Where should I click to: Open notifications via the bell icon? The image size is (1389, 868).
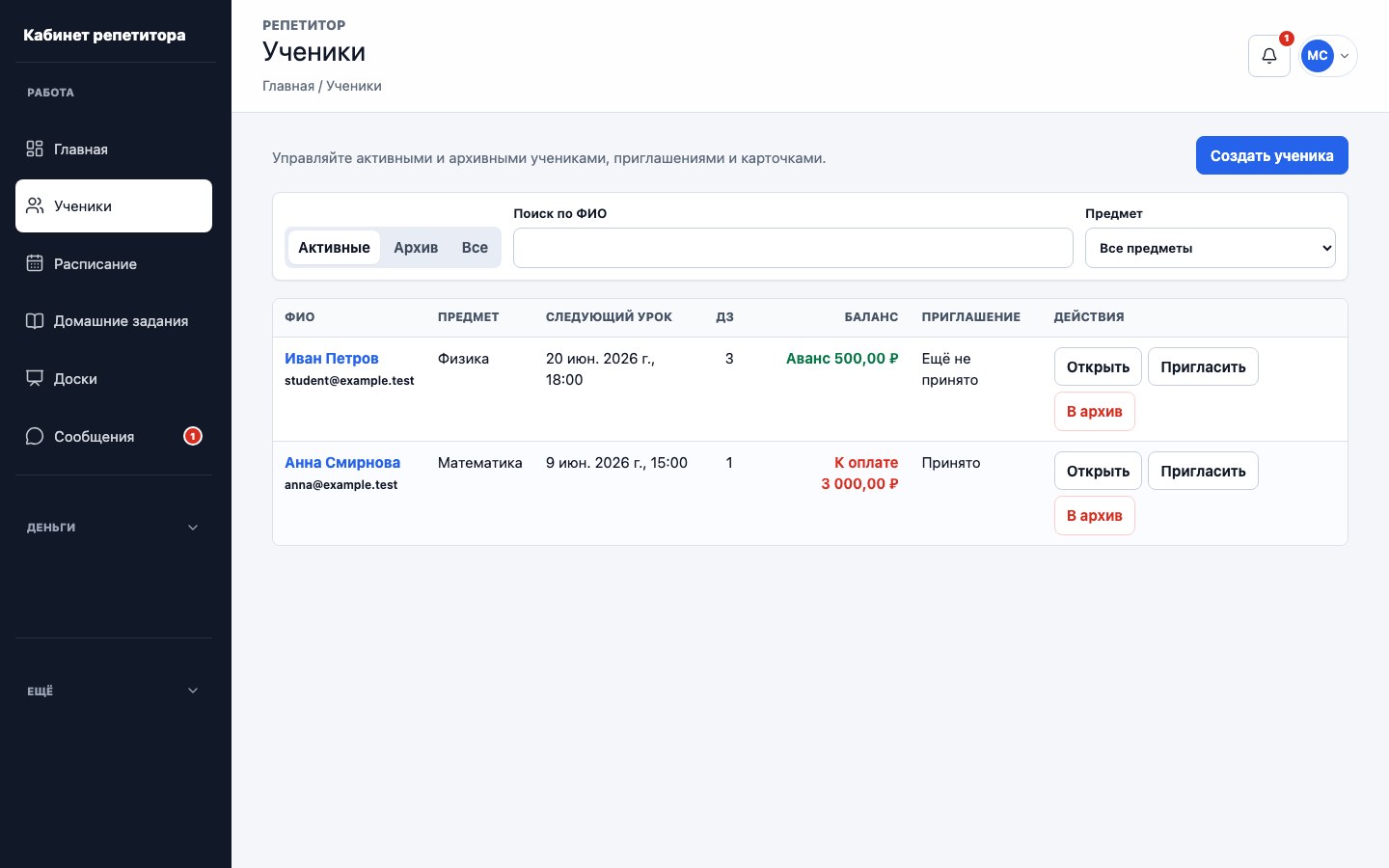pos(1269,56)
